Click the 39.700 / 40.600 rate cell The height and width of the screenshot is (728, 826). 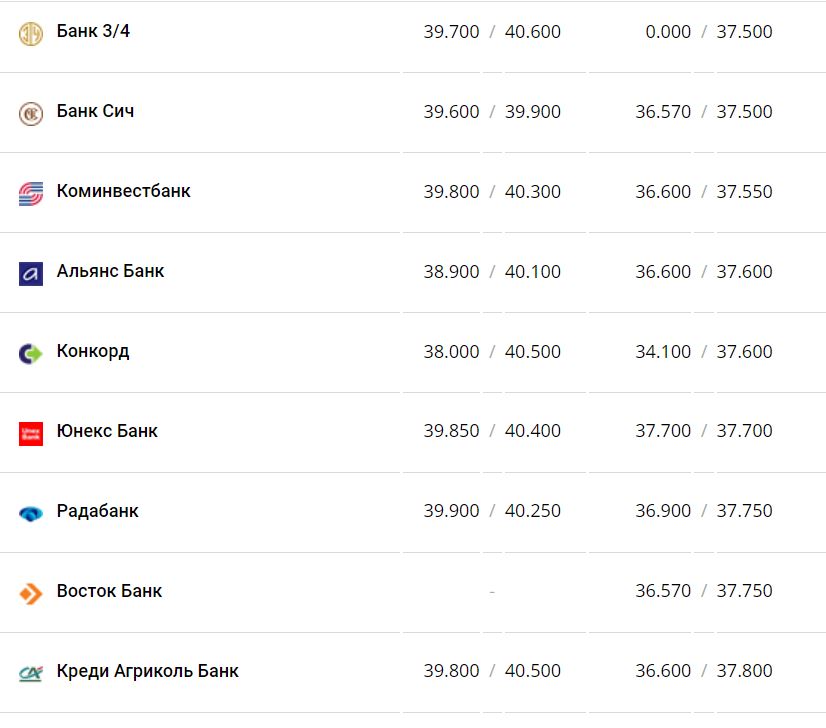[491, 32]
